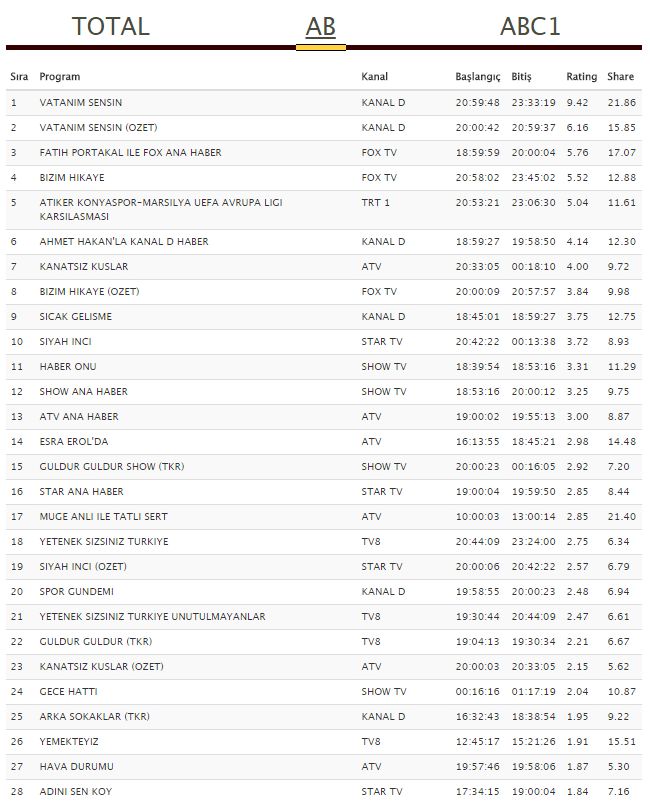This screenshot has height=804, width=650.
Task: Click the Başlangıç column header
Action: [x=477, y=77]
